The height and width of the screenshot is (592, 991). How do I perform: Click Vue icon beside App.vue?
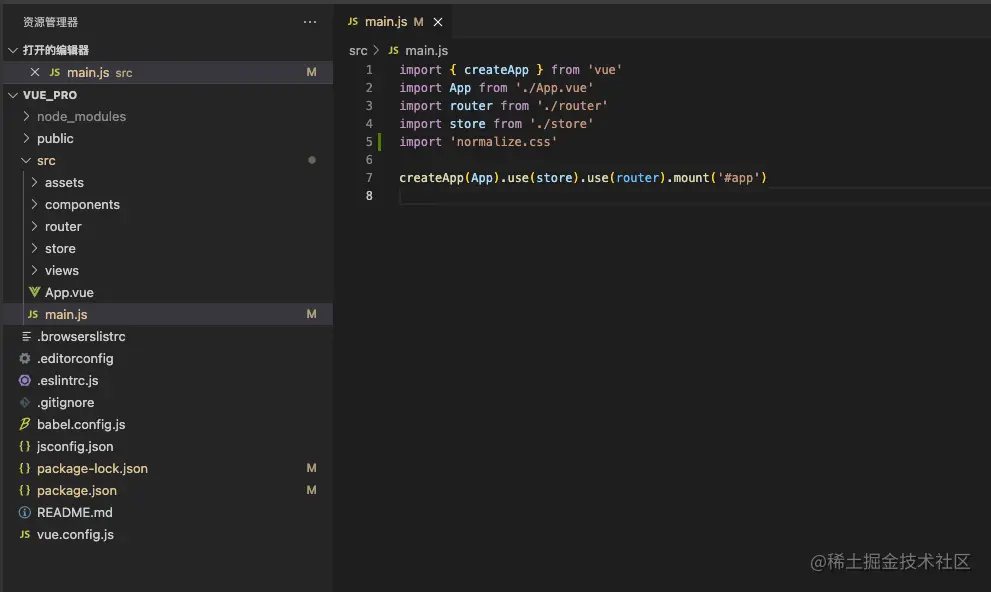(x=34, y=292)
